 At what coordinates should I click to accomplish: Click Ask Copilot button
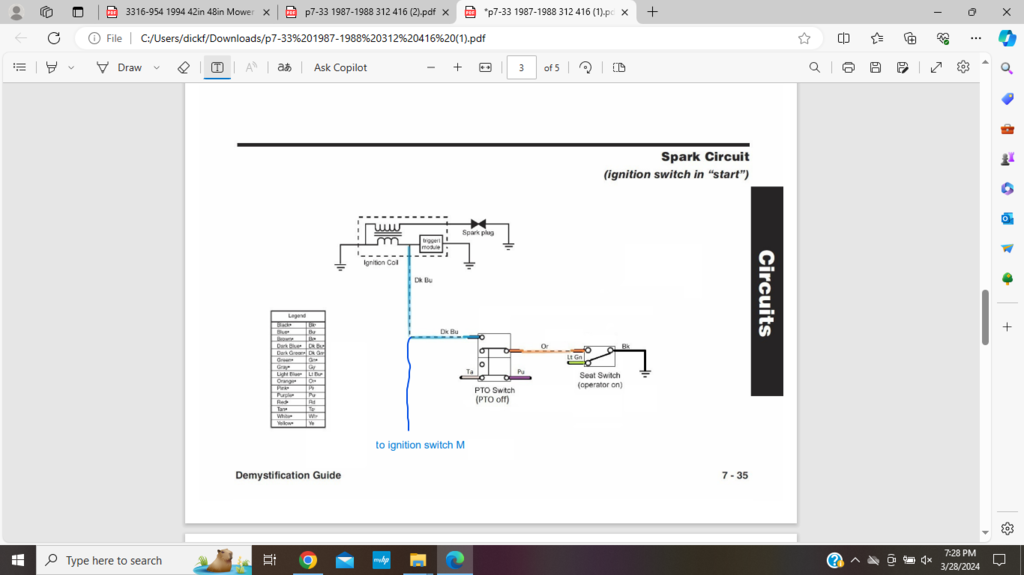(340, 67)
